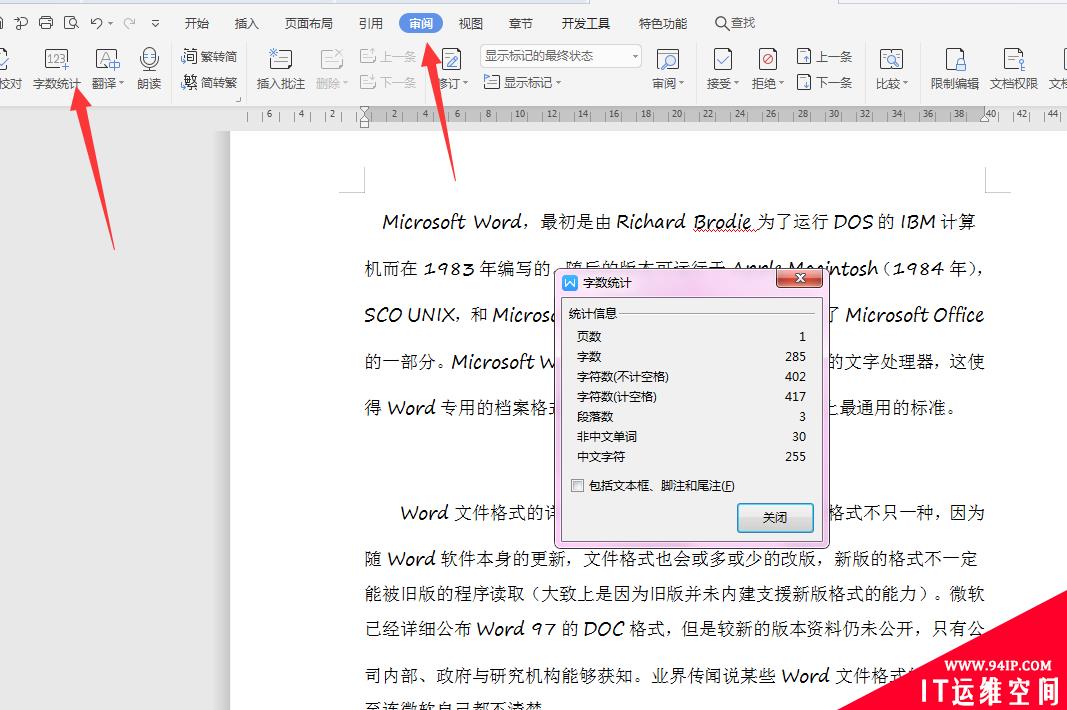Expand the 翻译 dropdown arrow
This screenshot has height=710, width=1067.
(122, 83)
